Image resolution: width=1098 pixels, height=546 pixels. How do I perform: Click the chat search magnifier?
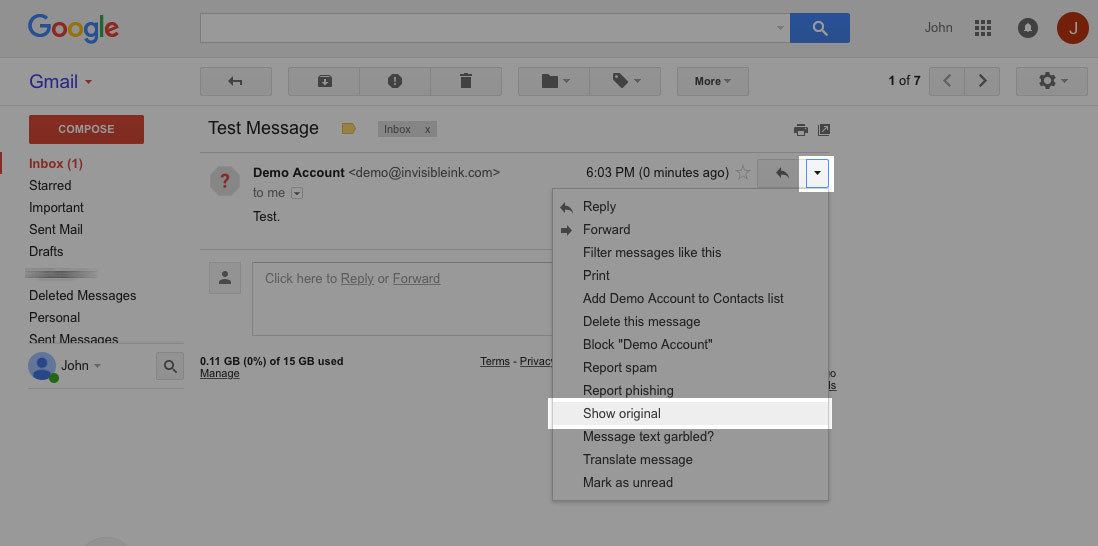pyautogui.click(x=169, y=366)
